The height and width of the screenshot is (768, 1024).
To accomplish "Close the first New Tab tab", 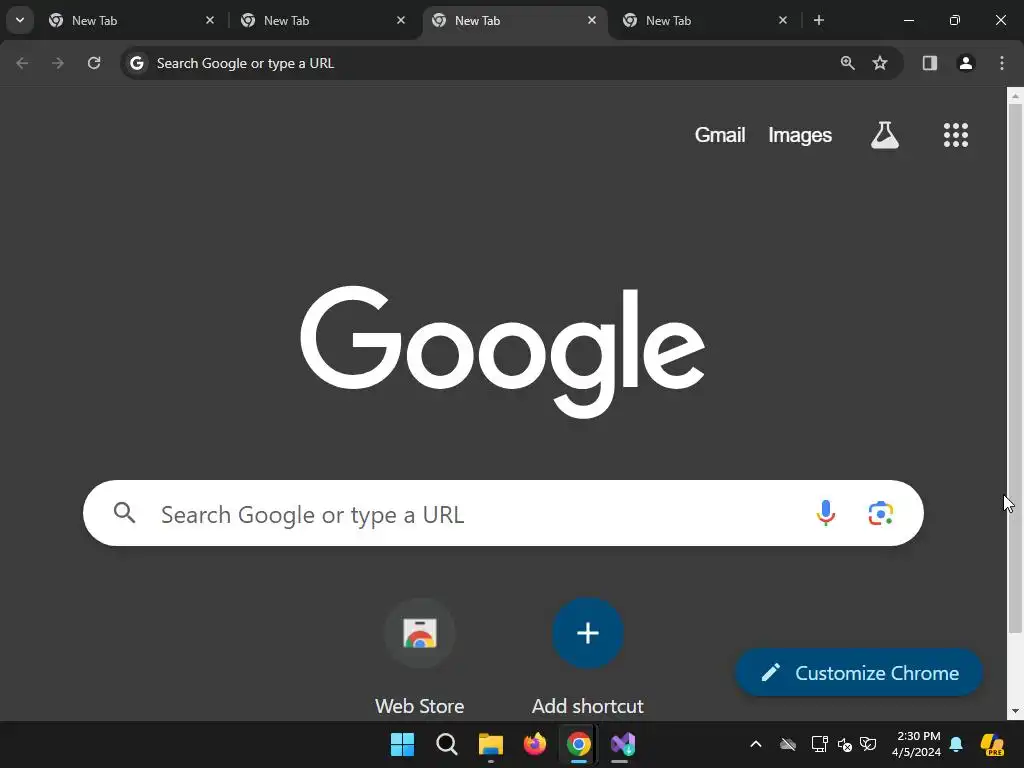I will click(x=210, y=20).
